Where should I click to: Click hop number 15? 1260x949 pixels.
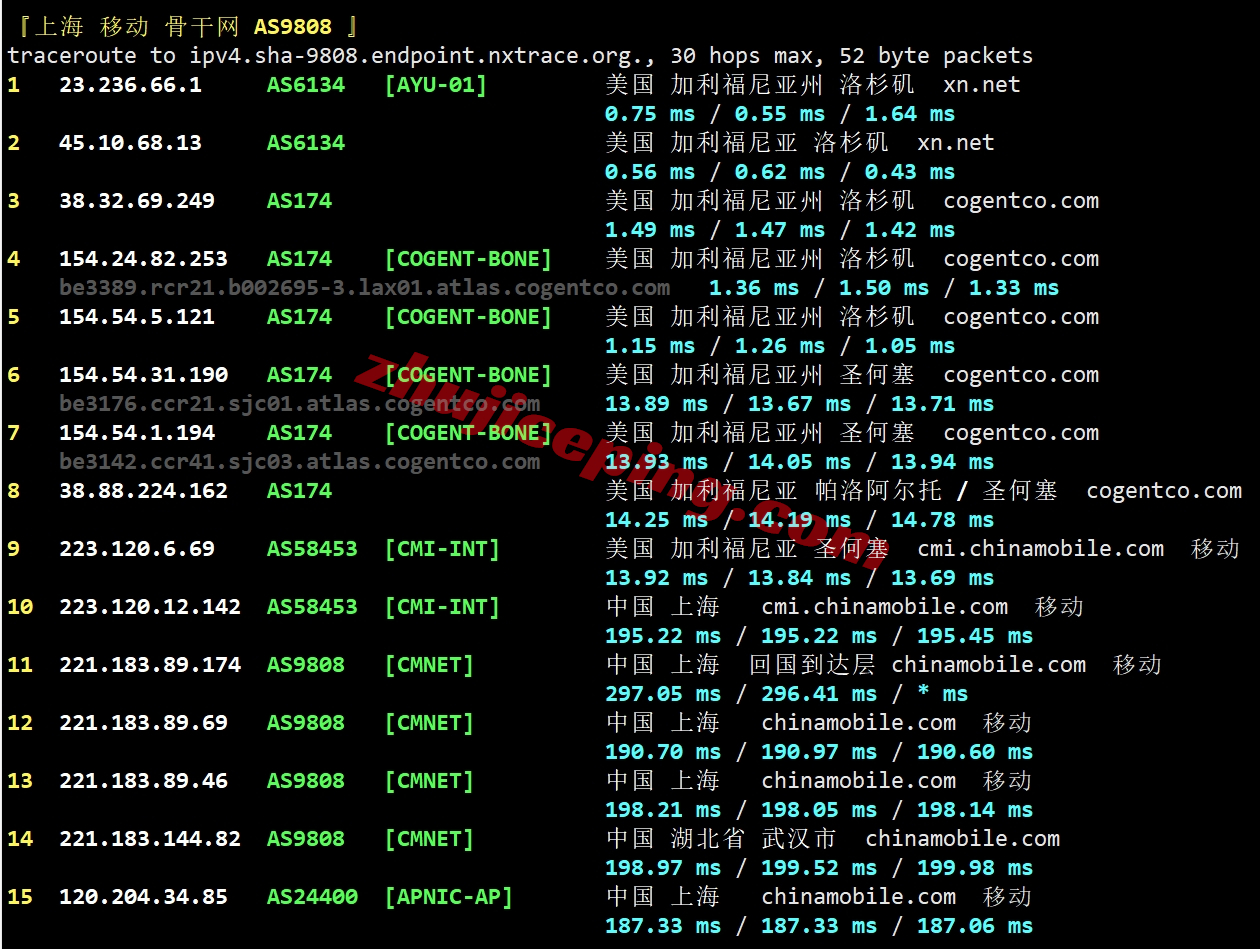pos(20,896)
